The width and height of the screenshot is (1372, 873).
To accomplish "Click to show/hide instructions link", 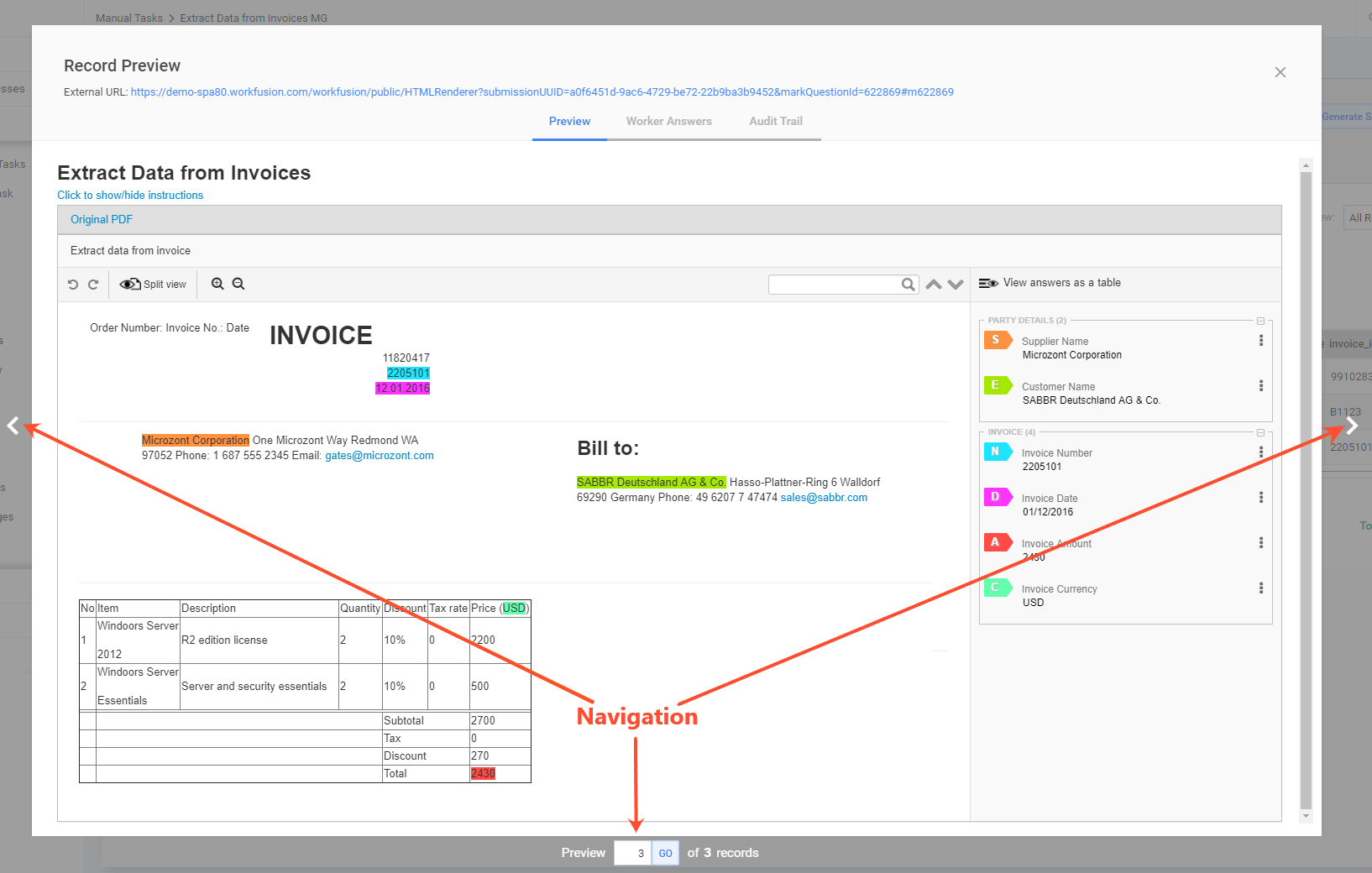I will click(130, 196).
